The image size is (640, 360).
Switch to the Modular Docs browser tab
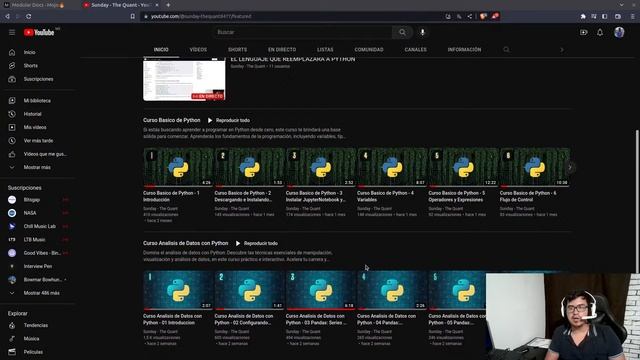coord(39,5)
